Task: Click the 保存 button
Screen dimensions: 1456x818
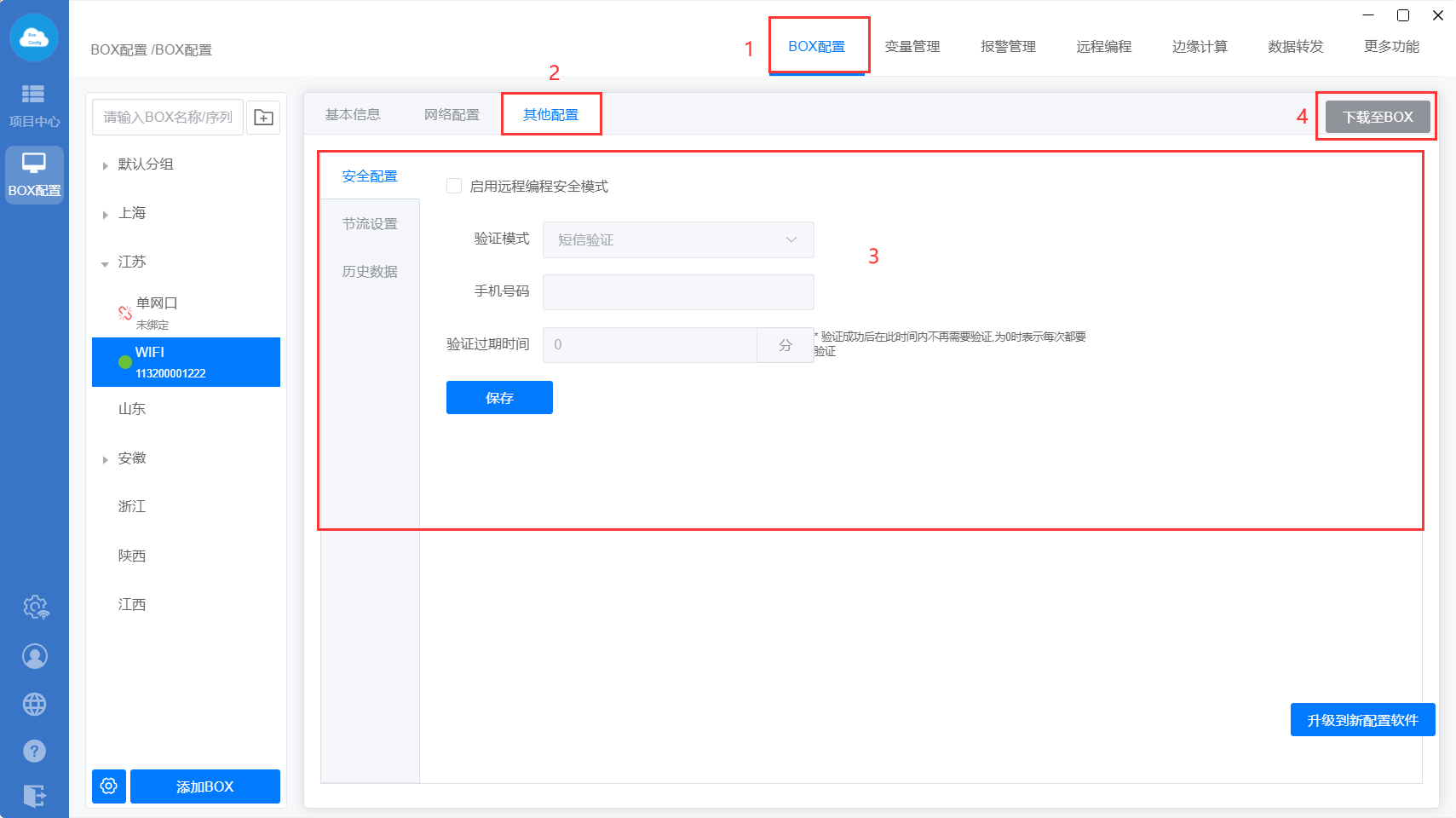Action: tap(499, 398)
